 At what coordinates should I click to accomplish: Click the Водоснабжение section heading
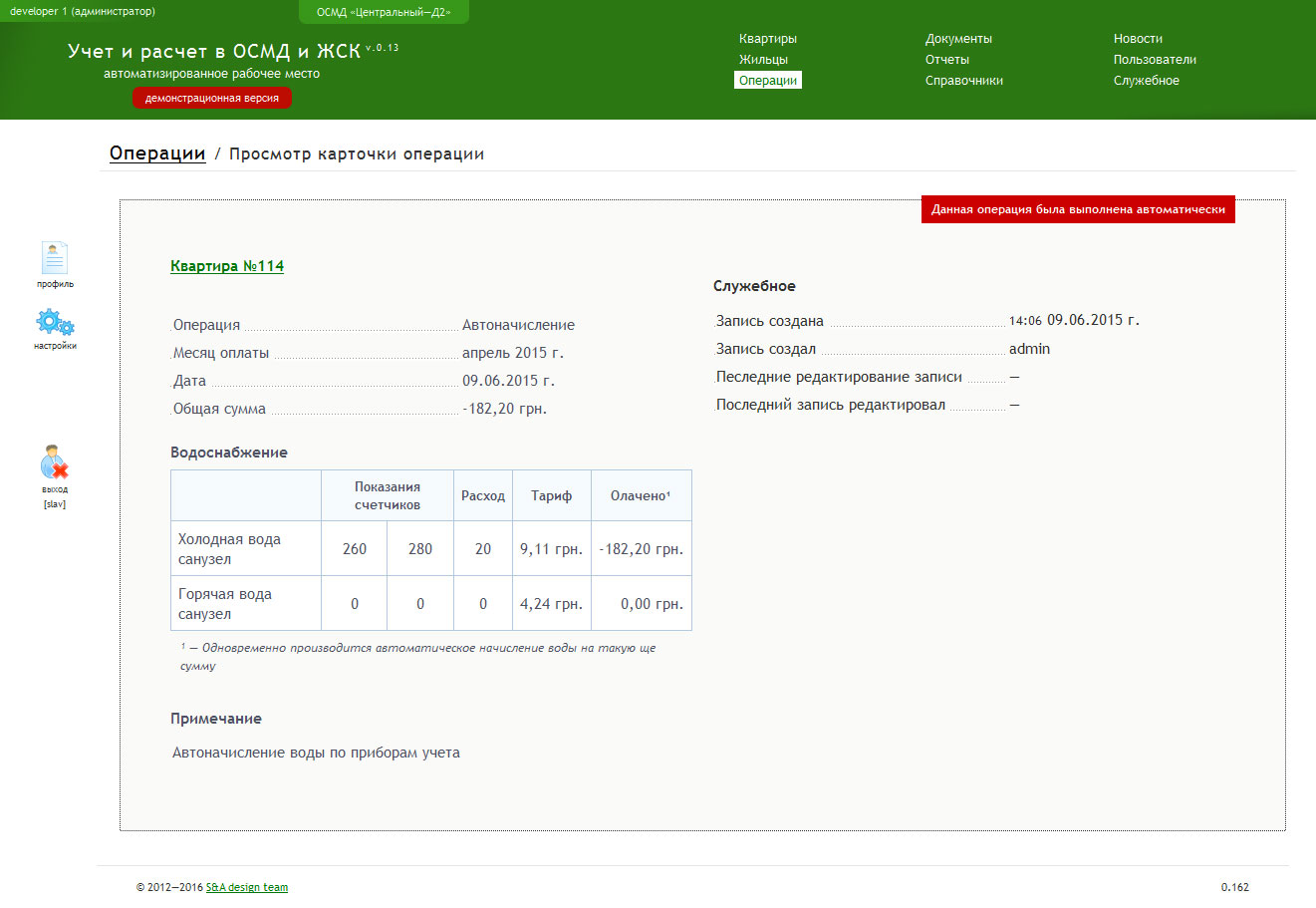pyautogui.click(x=229, y=453)
